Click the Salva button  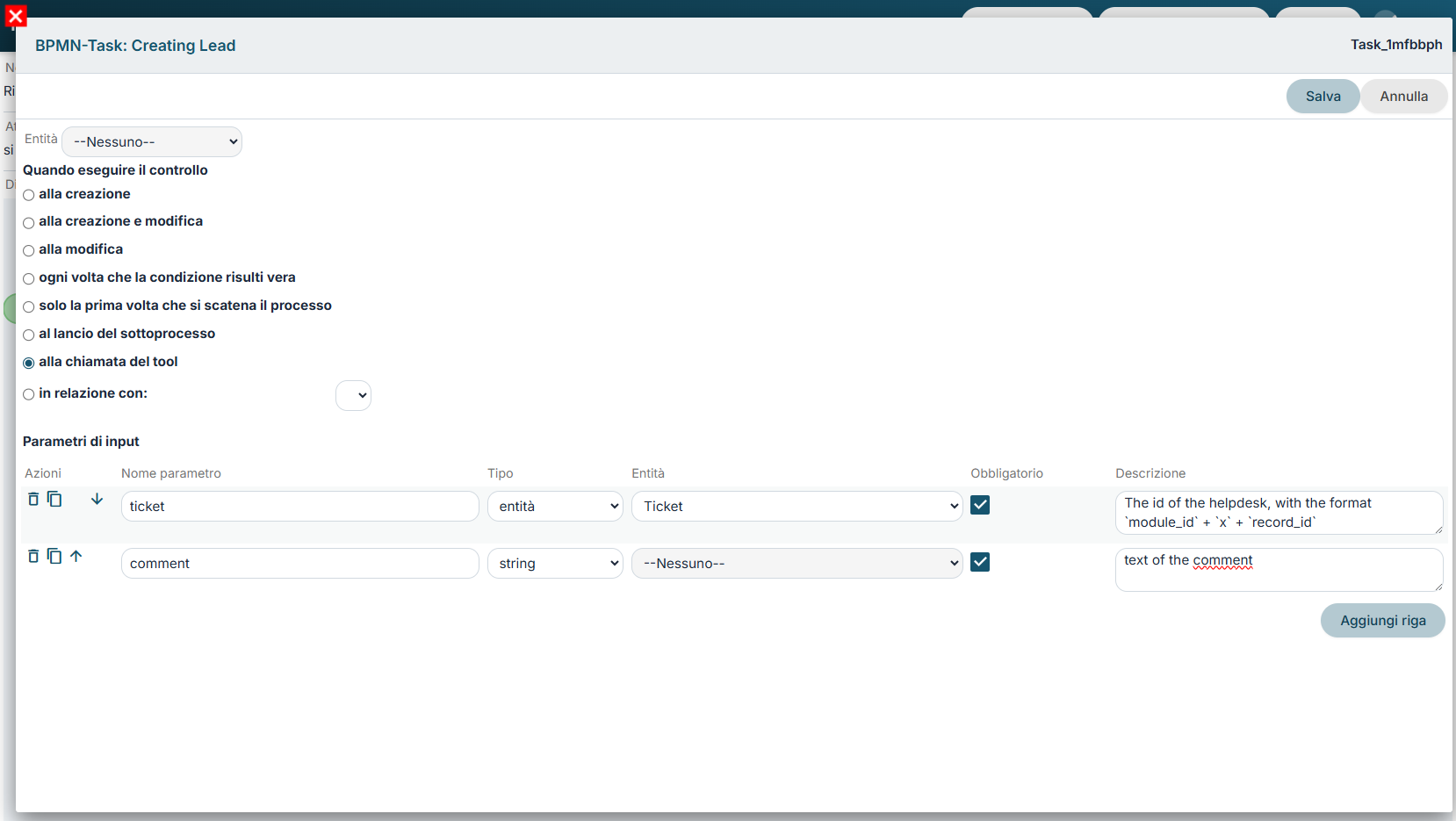(1323, 97)
